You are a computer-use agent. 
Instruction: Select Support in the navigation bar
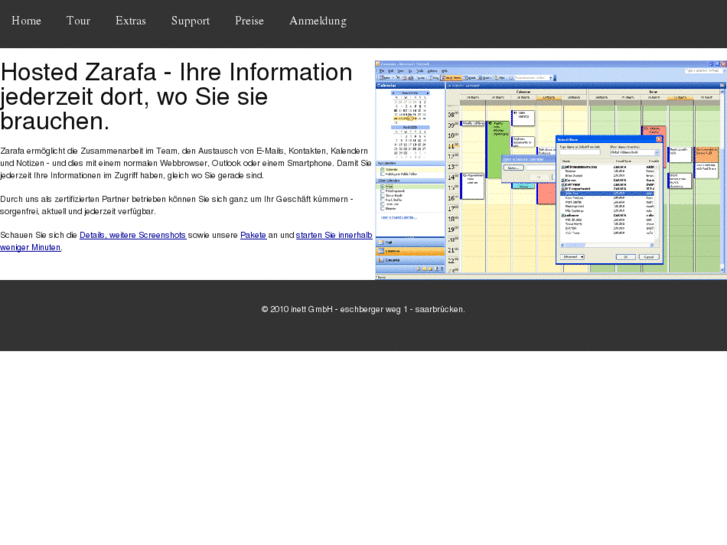(190, 21)
